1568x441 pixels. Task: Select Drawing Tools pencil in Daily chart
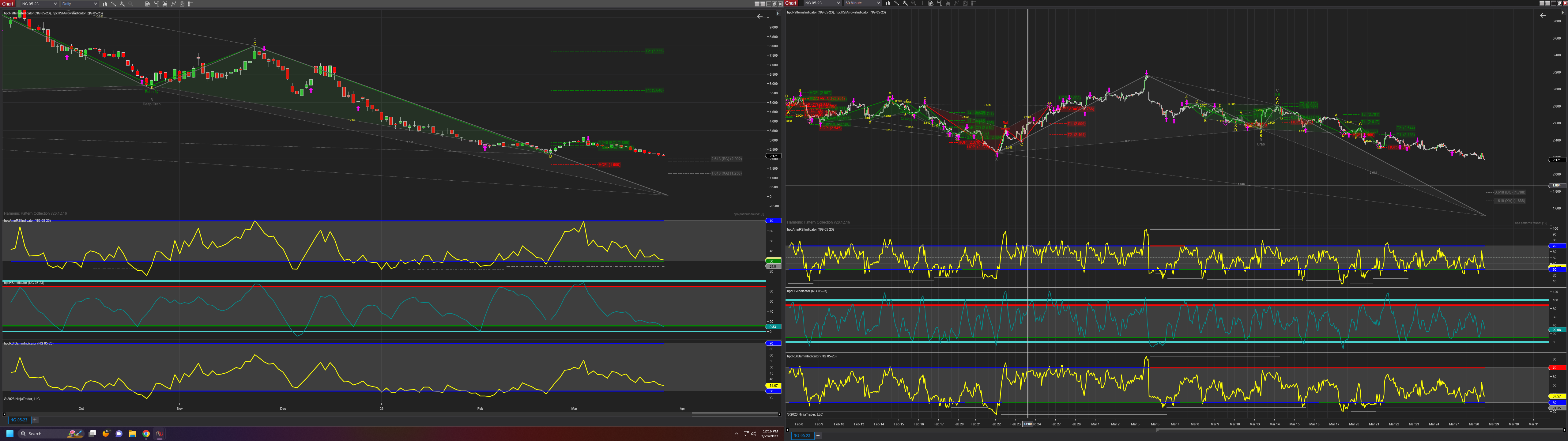pyautogui.click(x=114, y=4)
